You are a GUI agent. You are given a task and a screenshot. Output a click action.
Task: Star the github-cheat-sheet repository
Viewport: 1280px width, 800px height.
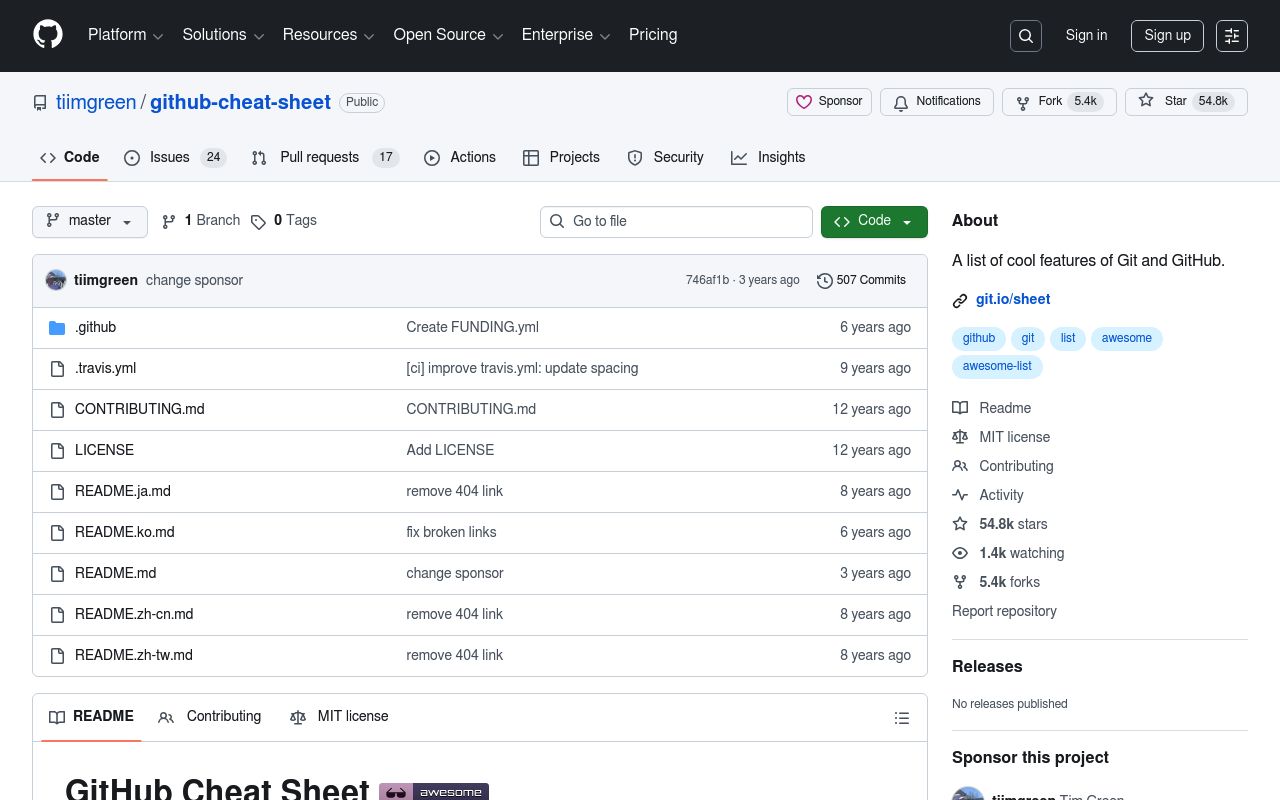[x=1186, y=101]
